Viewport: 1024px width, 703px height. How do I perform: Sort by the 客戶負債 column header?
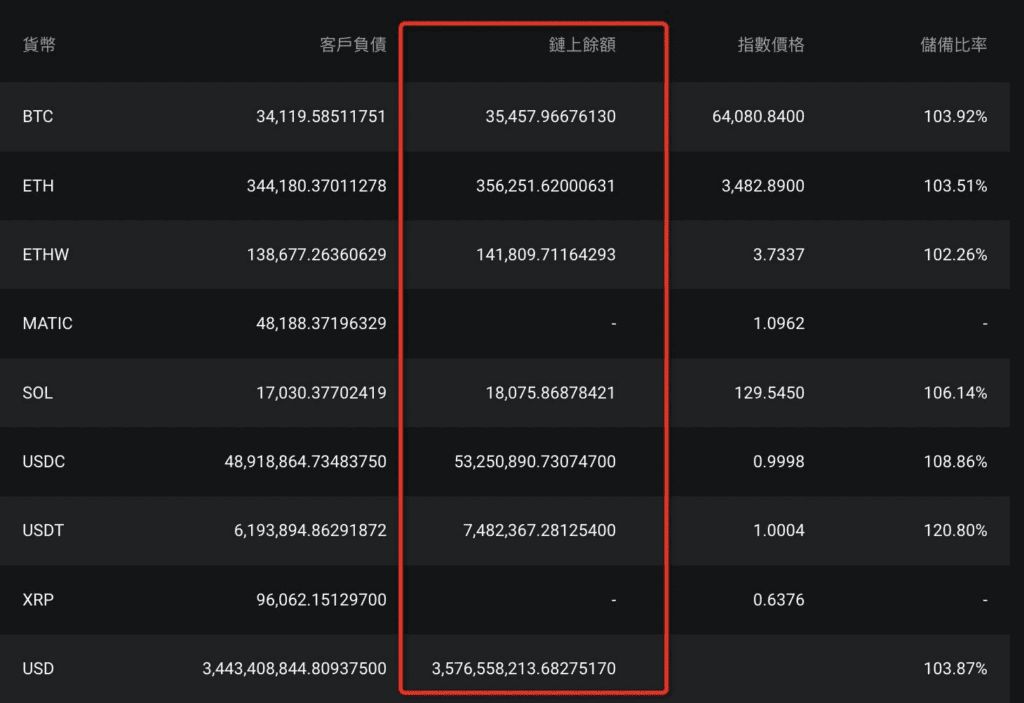pyautogui.click(x=353, y=45)
